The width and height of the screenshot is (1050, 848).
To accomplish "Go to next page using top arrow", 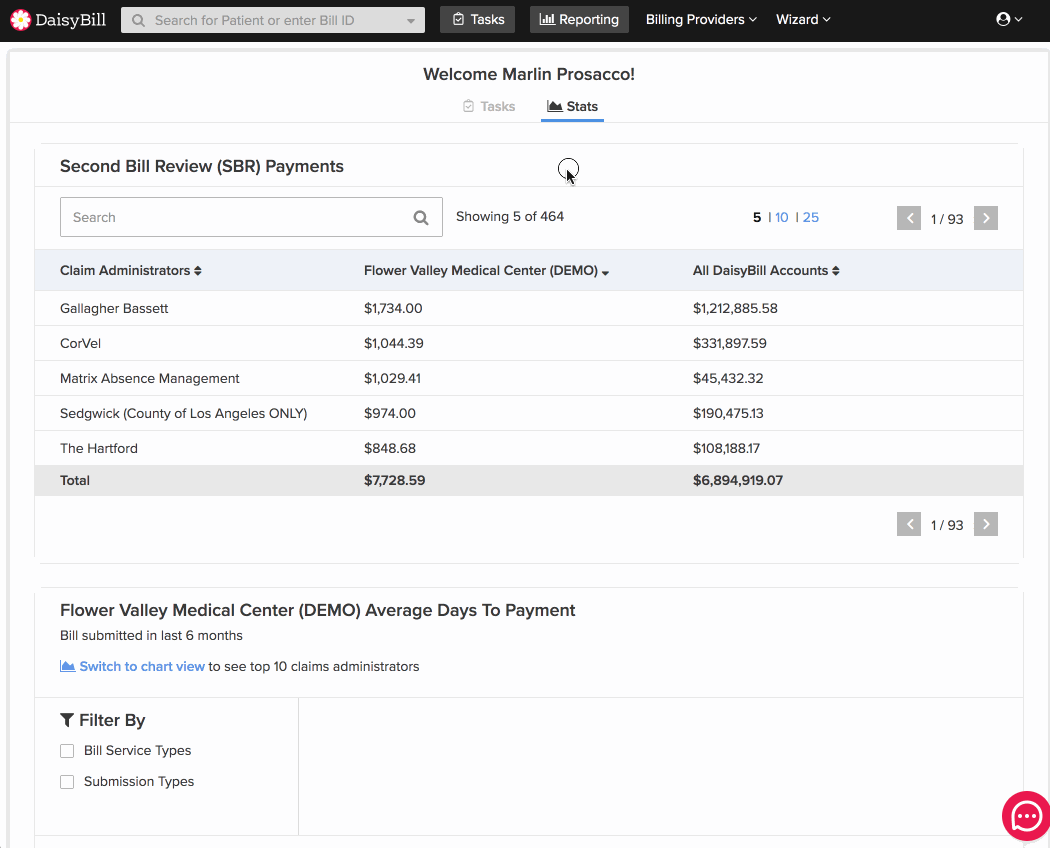I will pos(986,218).
